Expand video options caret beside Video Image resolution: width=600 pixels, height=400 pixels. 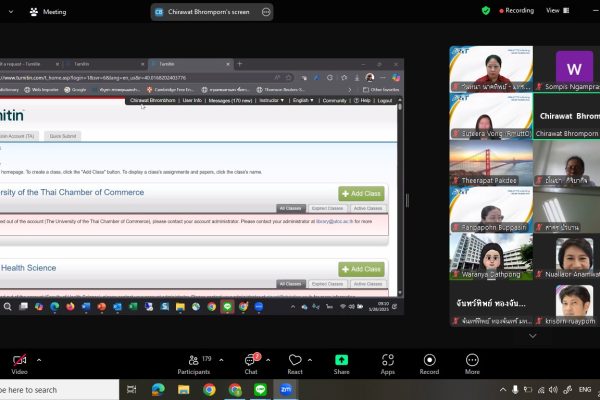(x=39, y=360)
